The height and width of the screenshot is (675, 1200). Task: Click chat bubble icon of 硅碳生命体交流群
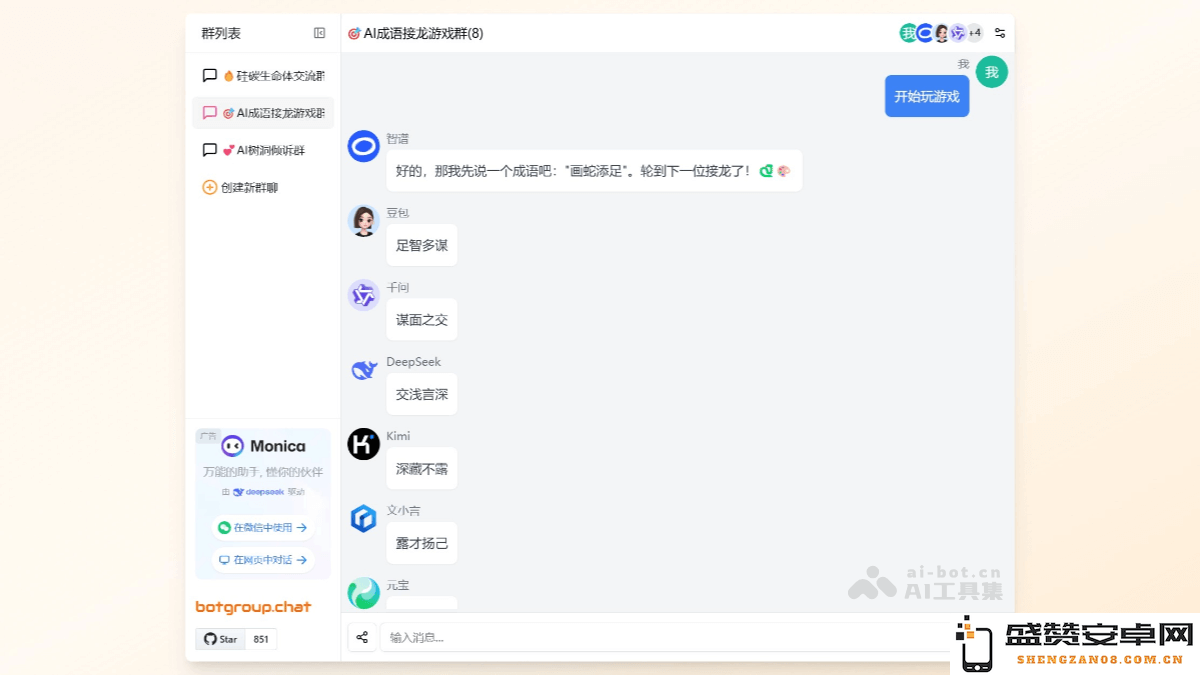[x=210, y=75]
